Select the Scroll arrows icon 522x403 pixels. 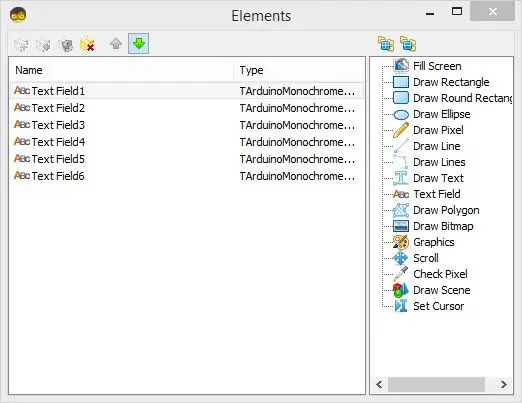pyautogui.click(x=401, y=258)
